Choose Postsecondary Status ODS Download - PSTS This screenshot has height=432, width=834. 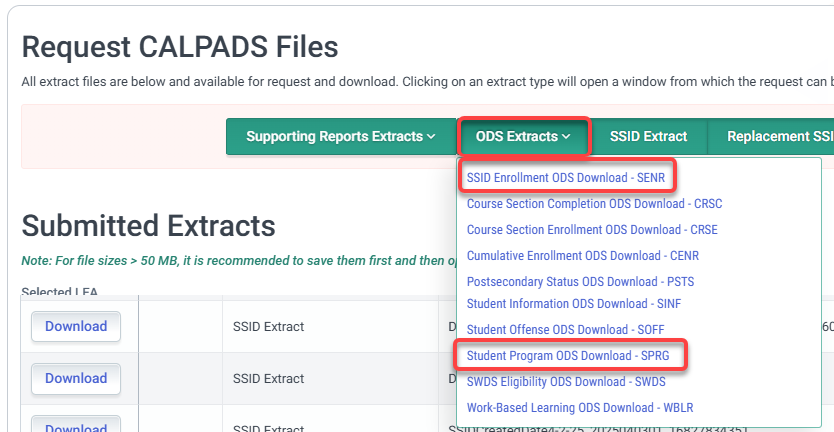pos(580,281)
